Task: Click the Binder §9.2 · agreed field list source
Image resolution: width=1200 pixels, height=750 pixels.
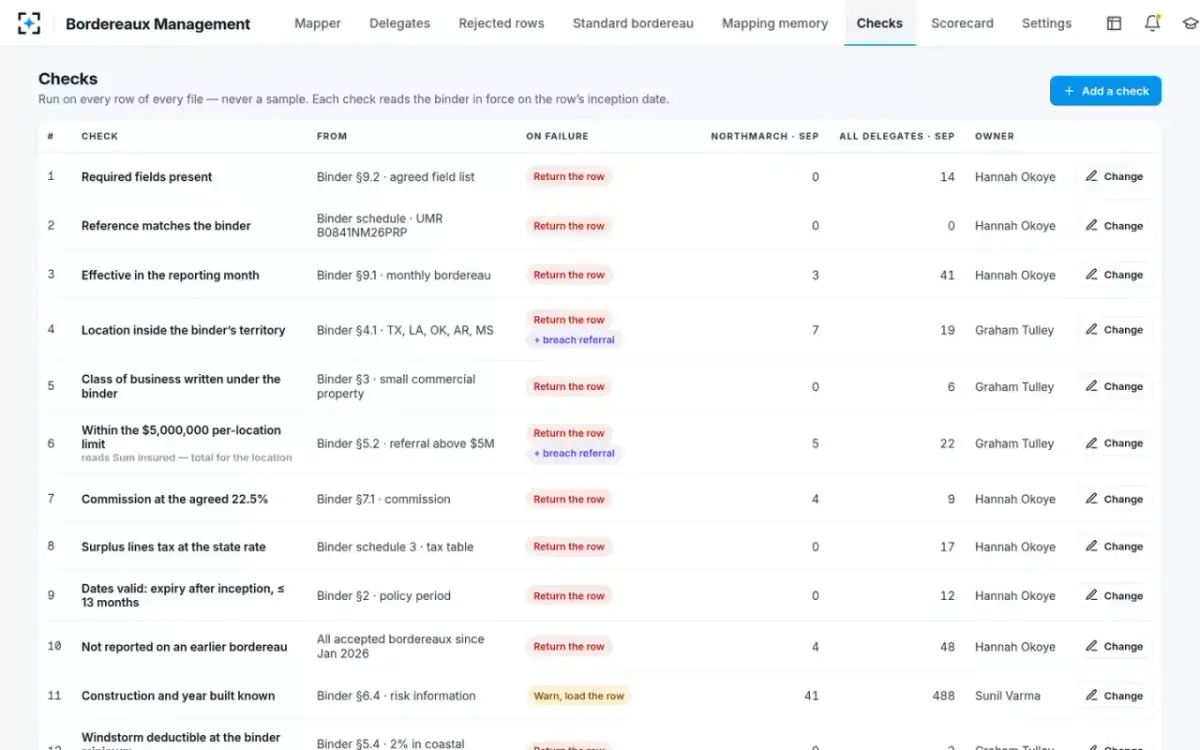Action: pyautogui.click(x=396, y=177)
